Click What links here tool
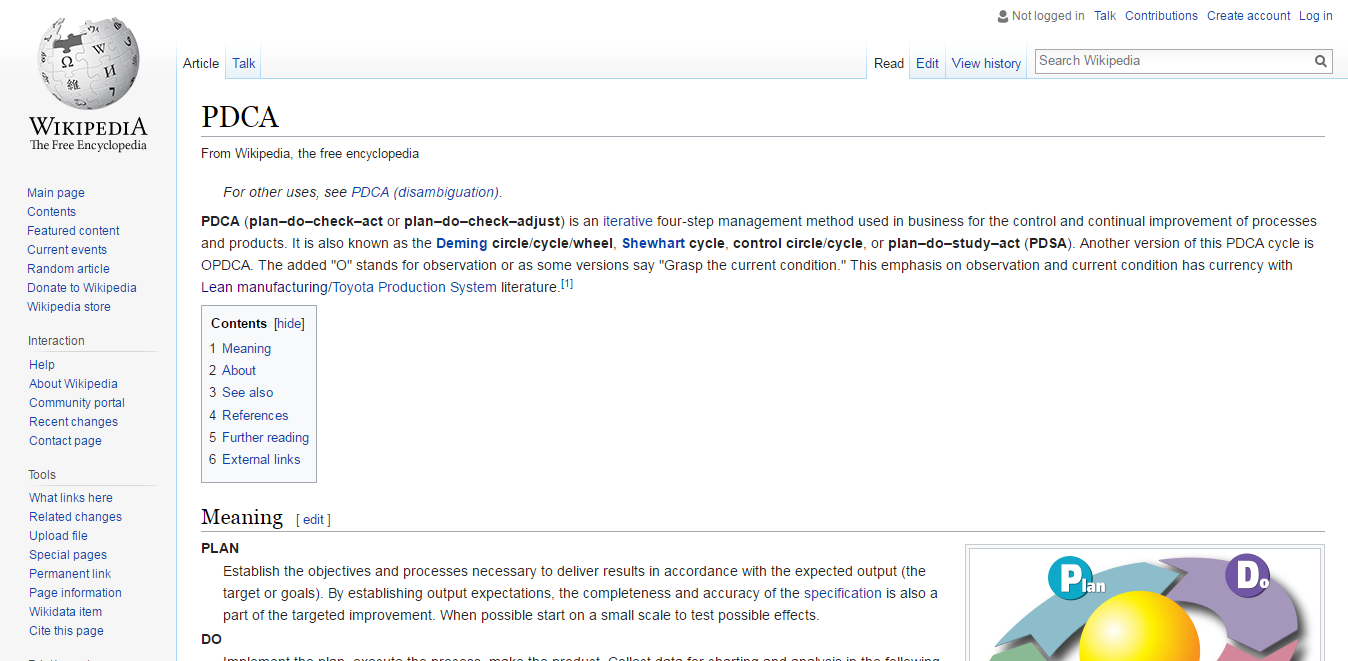1348x661 pixels. [x=71, y=498]
